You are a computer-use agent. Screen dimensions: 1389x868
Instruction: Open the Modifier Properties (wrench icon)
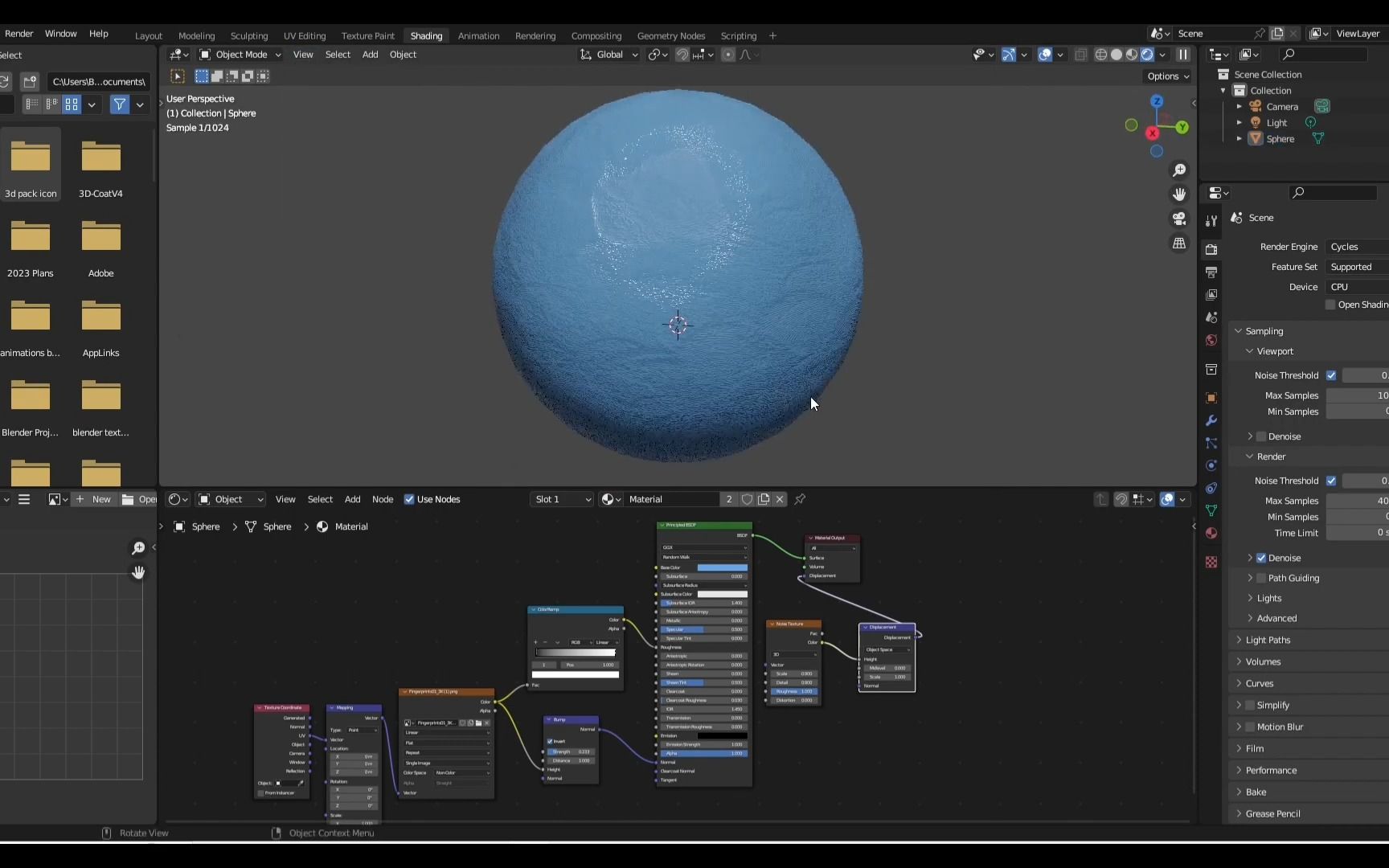[1212, 421]
